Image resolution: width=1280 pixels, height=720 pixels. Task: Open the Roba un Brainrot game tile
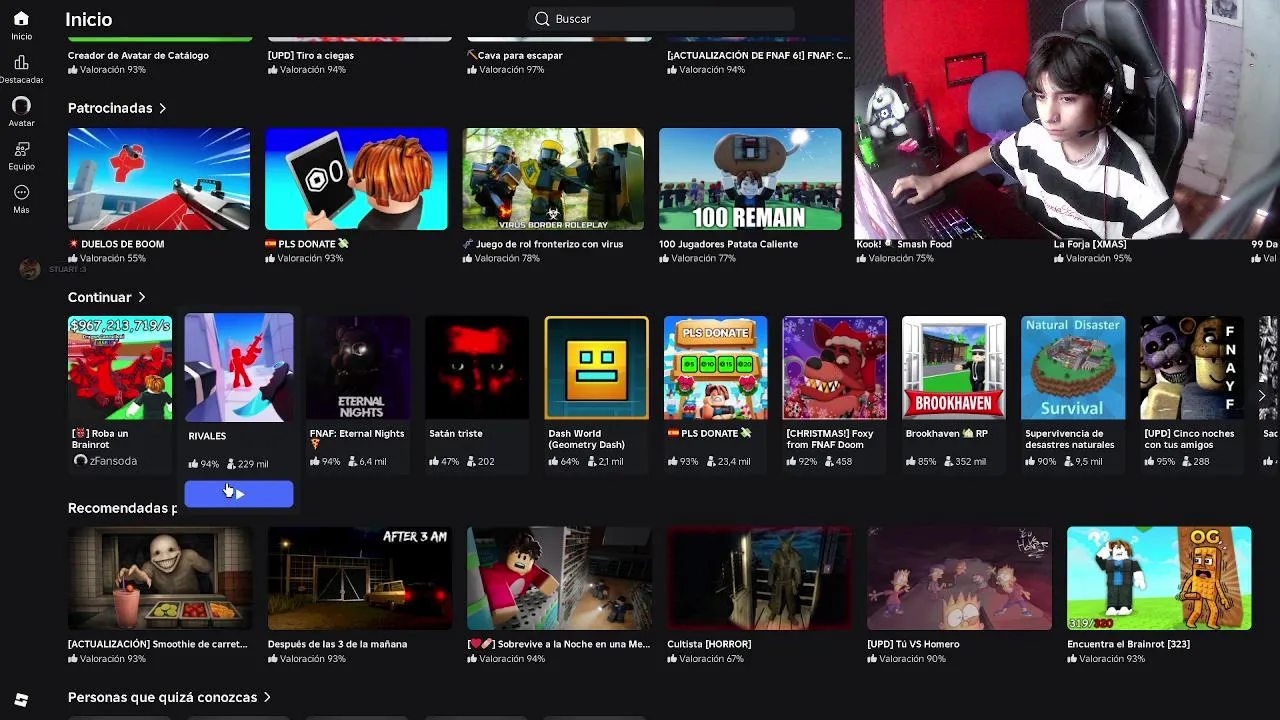pyautogui.click(x=120, y=368)
